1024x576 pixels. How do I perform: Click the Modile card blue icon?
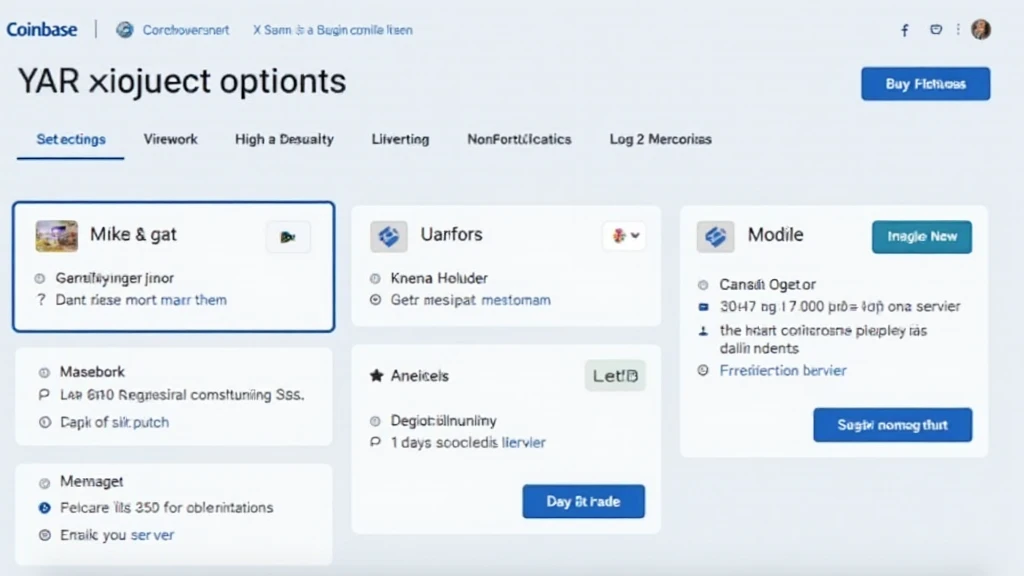[715, 236]
